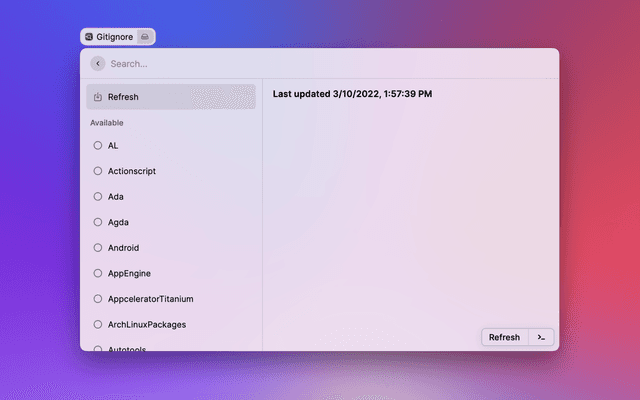The width and height of the screenshot is (640, 400).
Task: Choose the ArchLinuxPackages list entry
Action: coord(146,324)
